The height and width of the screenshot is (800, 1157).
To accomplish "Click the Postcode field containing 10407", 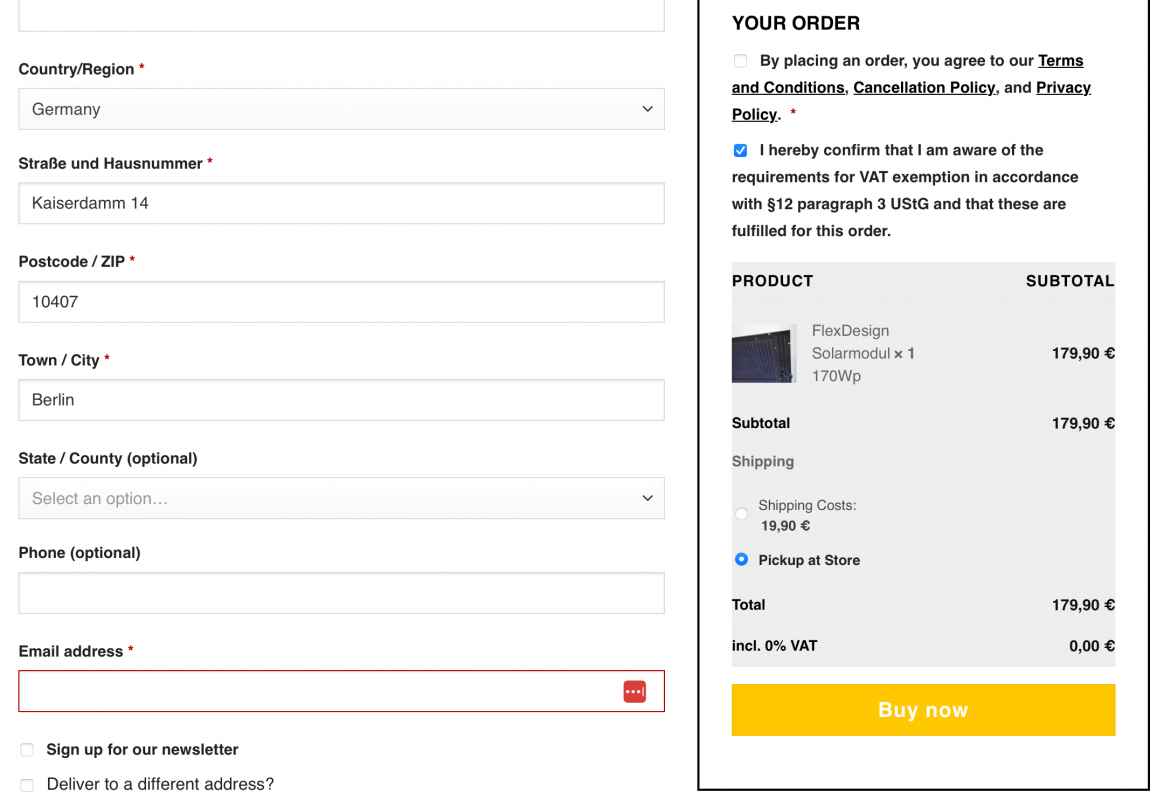I will tap(341, 302).
